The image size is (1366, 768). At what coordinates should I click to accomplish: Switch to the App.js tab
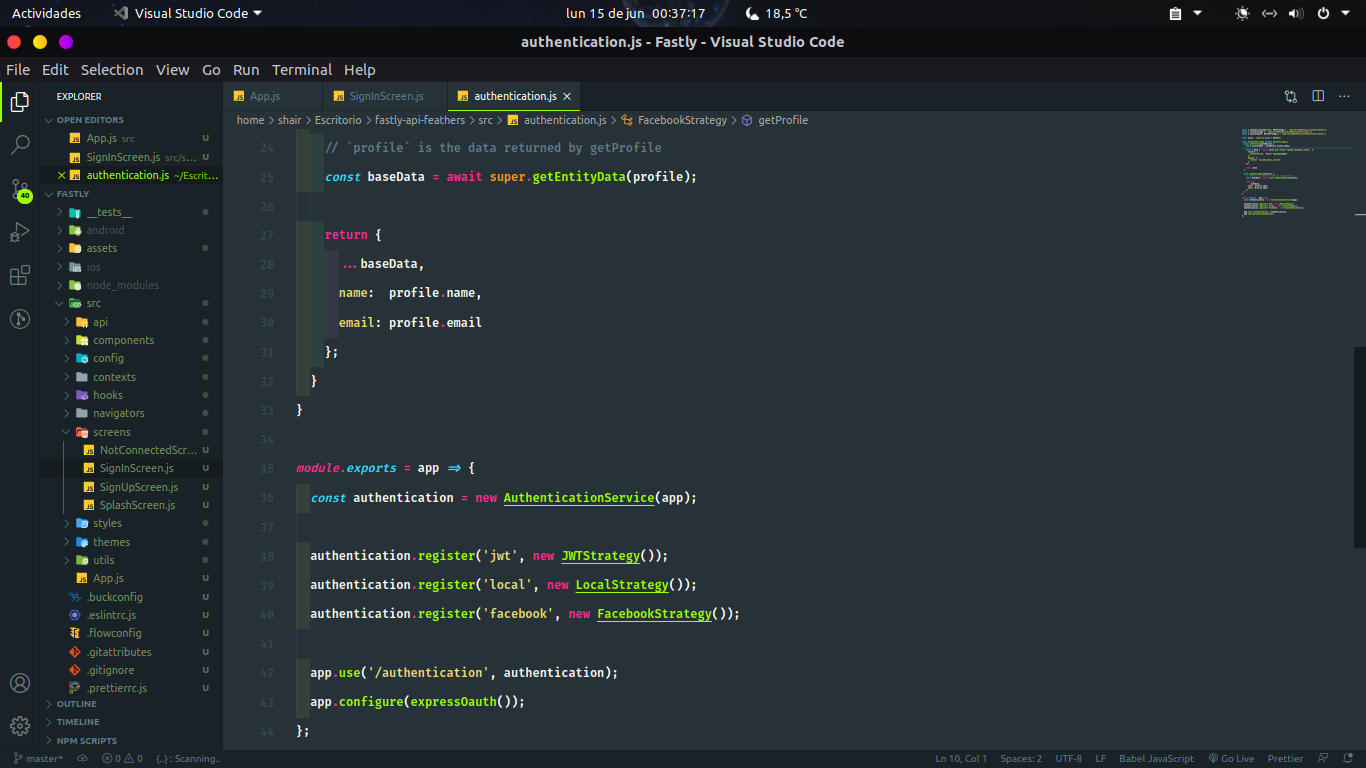click(263, 96)
